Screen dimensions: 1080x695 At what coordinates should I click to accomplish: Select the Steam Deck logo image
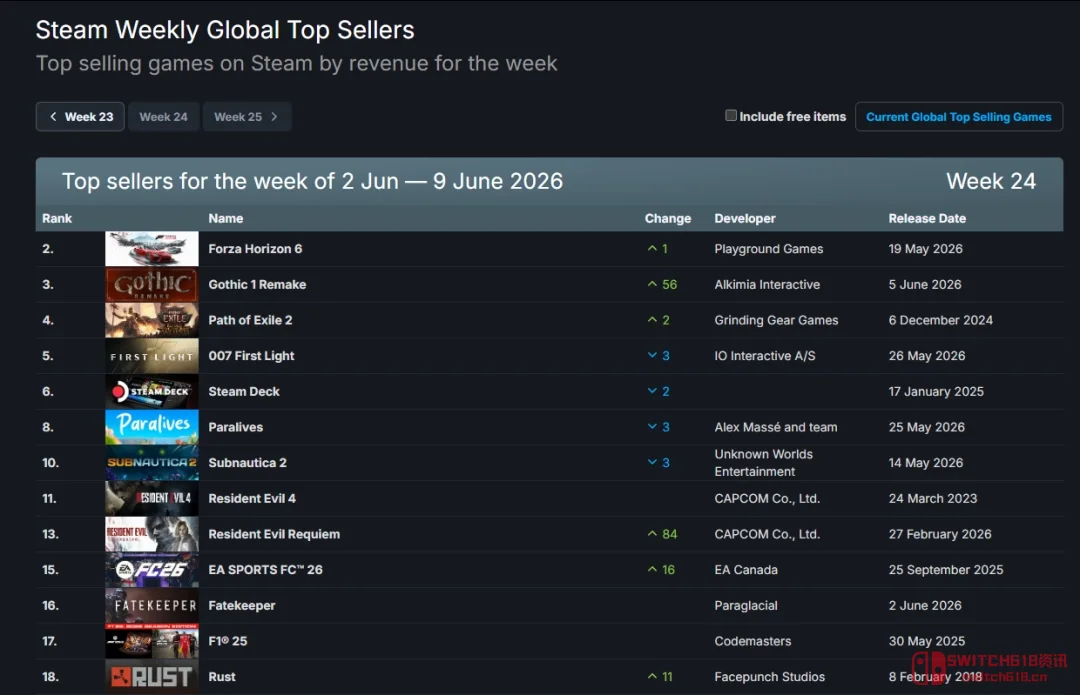point(152,391)
